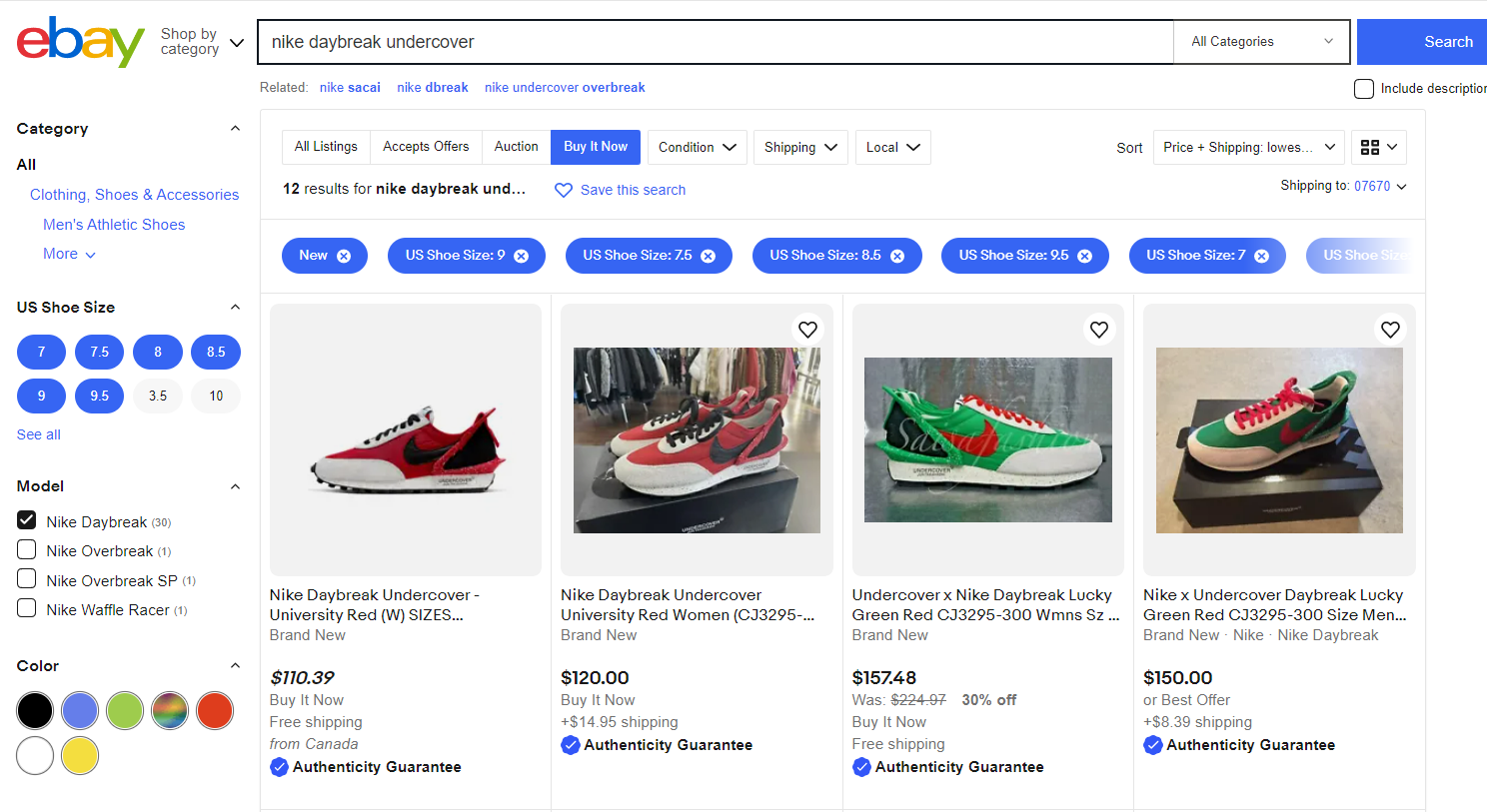Remove US Shoe Size 7.5 filter chip
This screenshot has width=1487, height=812.
(x=709, y=256)
